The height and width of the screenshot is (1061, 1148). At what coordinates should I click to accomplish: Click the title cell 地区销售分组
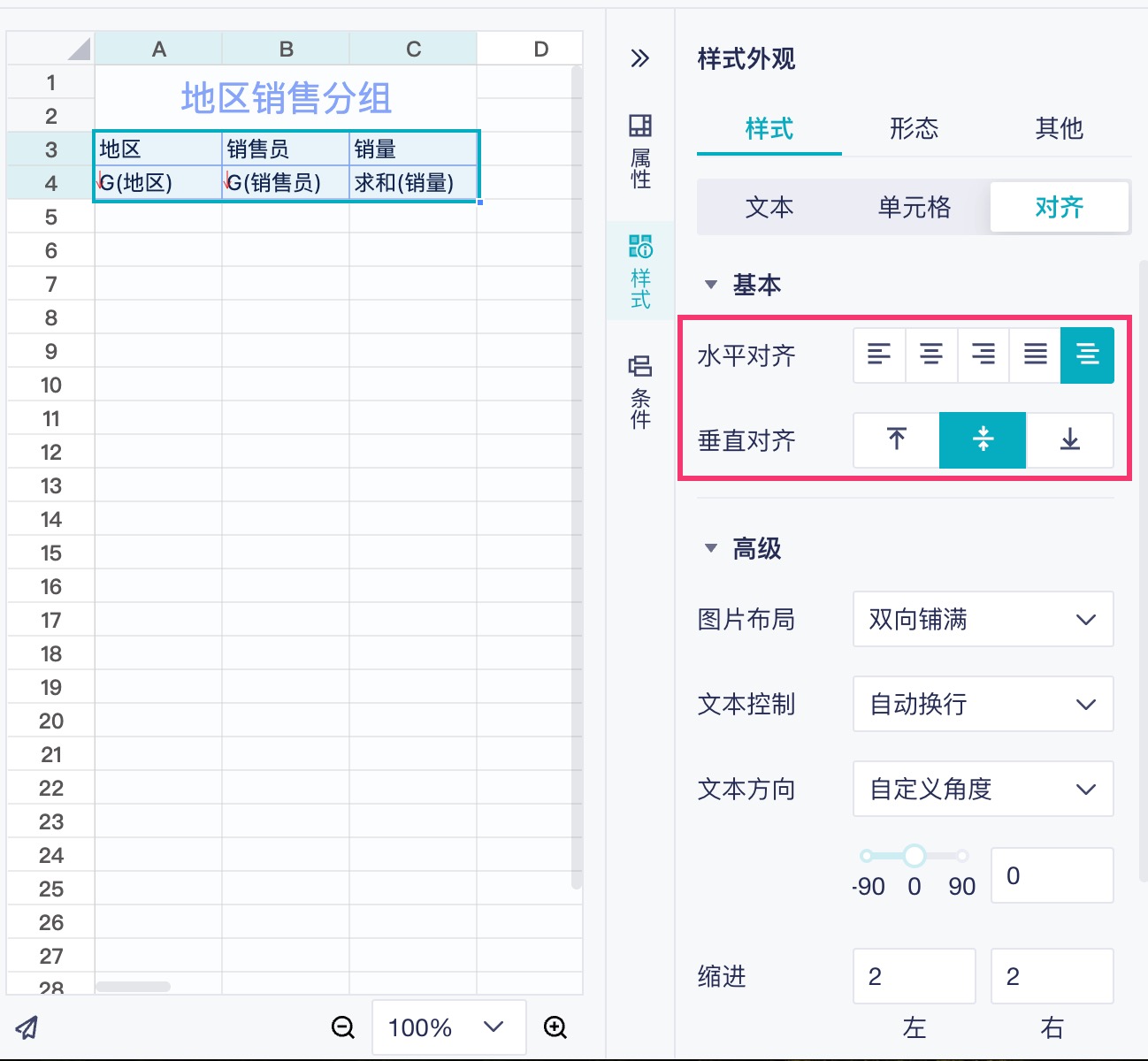286,98
